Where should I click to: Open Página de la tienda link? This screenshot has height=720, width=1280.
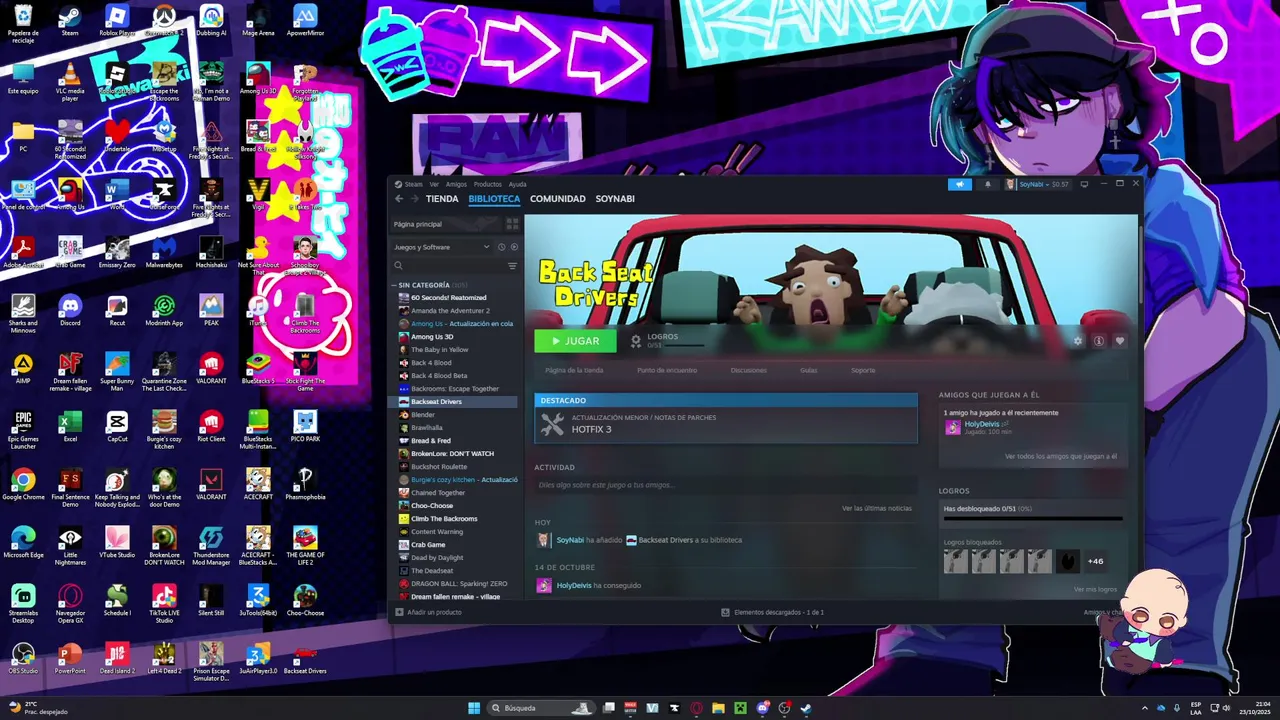pyautogui.click(x=574, y=370)
